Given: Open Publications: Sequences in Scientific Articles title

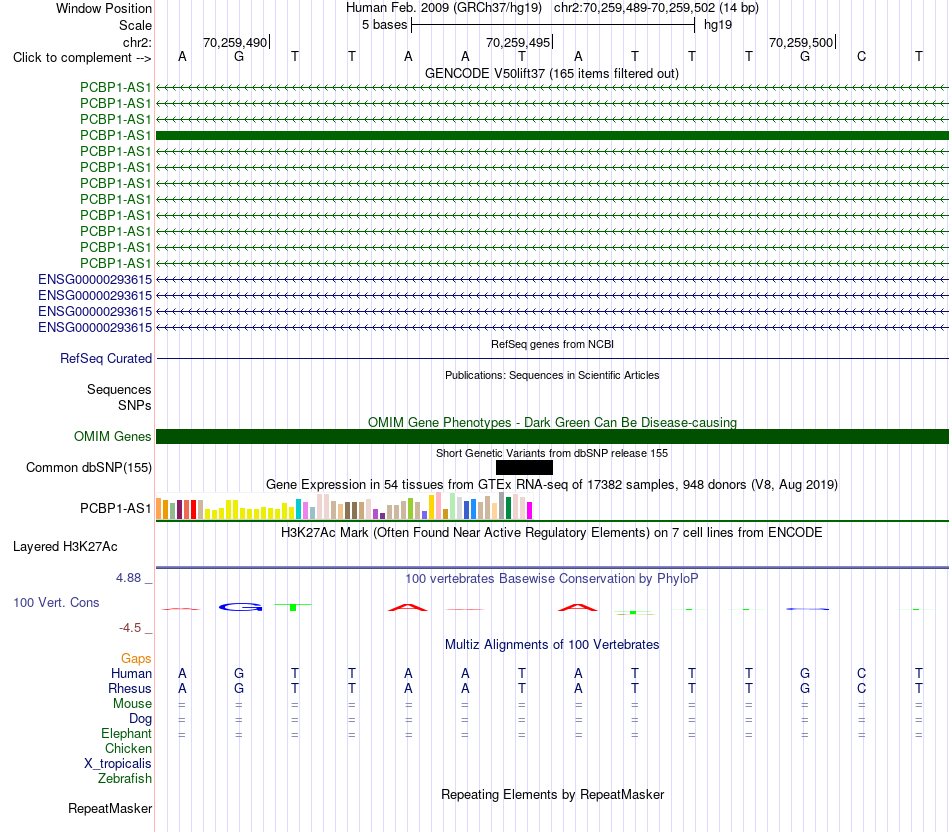Looking at the screenshot, I should tap(552, 375).
